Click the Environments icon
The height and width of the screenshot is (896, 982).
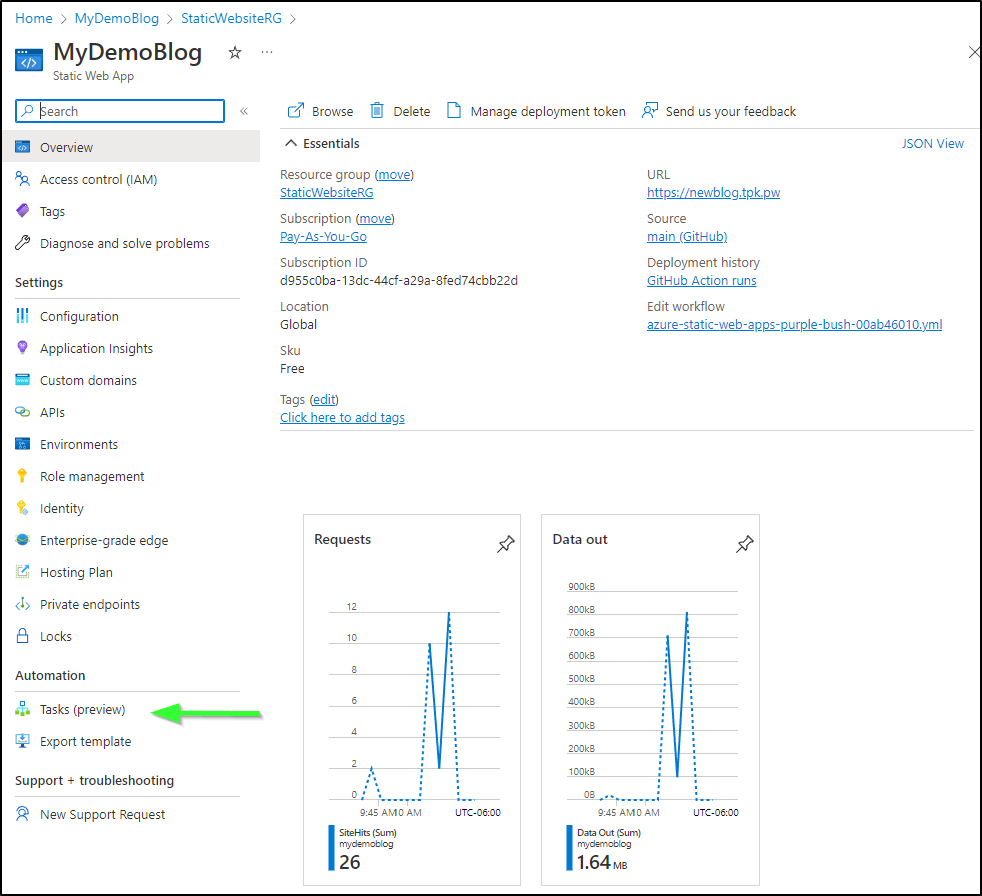tap(23, 444)
